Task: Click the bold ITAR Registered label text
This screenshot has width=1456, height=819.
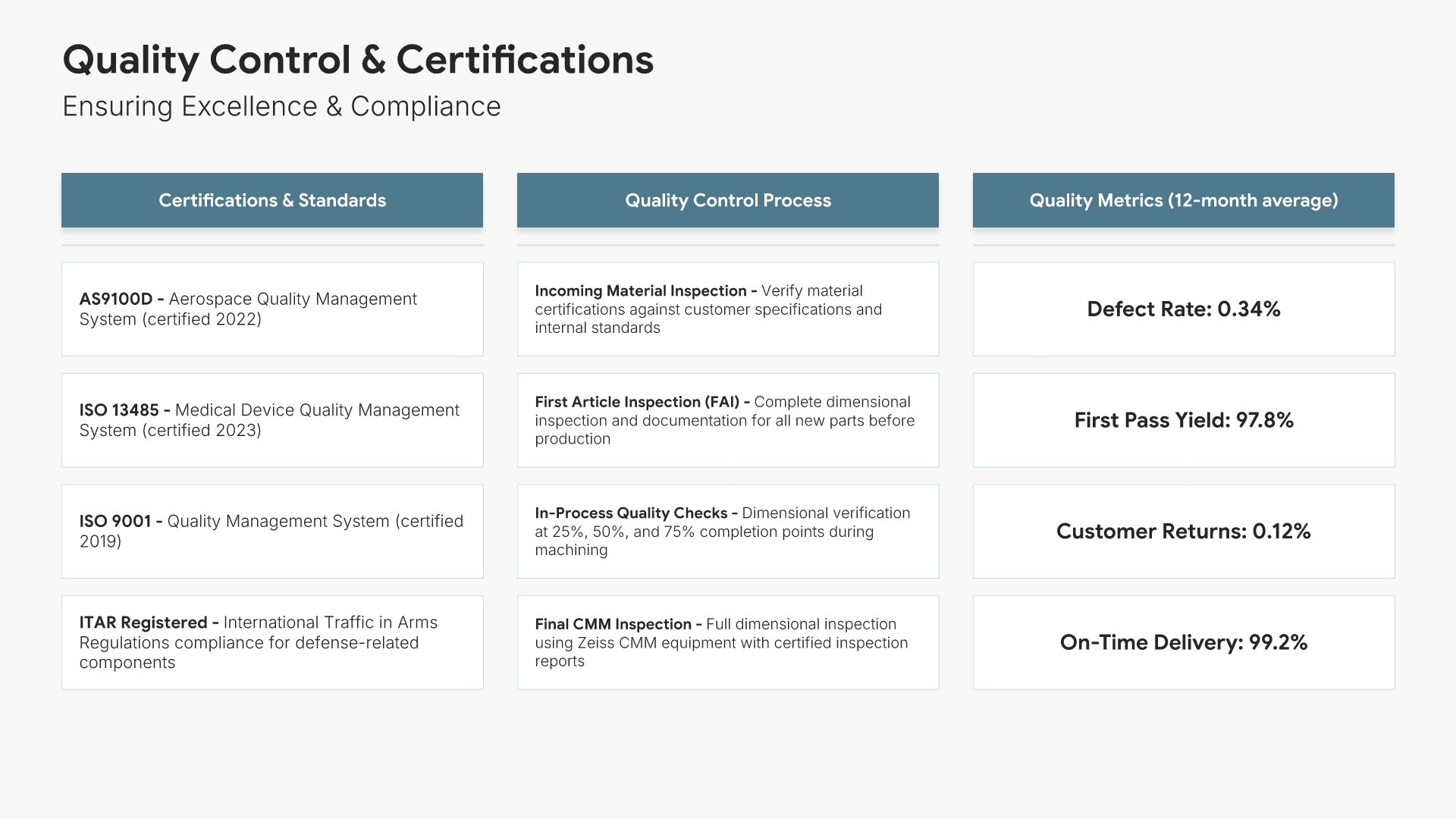Action: [x=143, y=623]
